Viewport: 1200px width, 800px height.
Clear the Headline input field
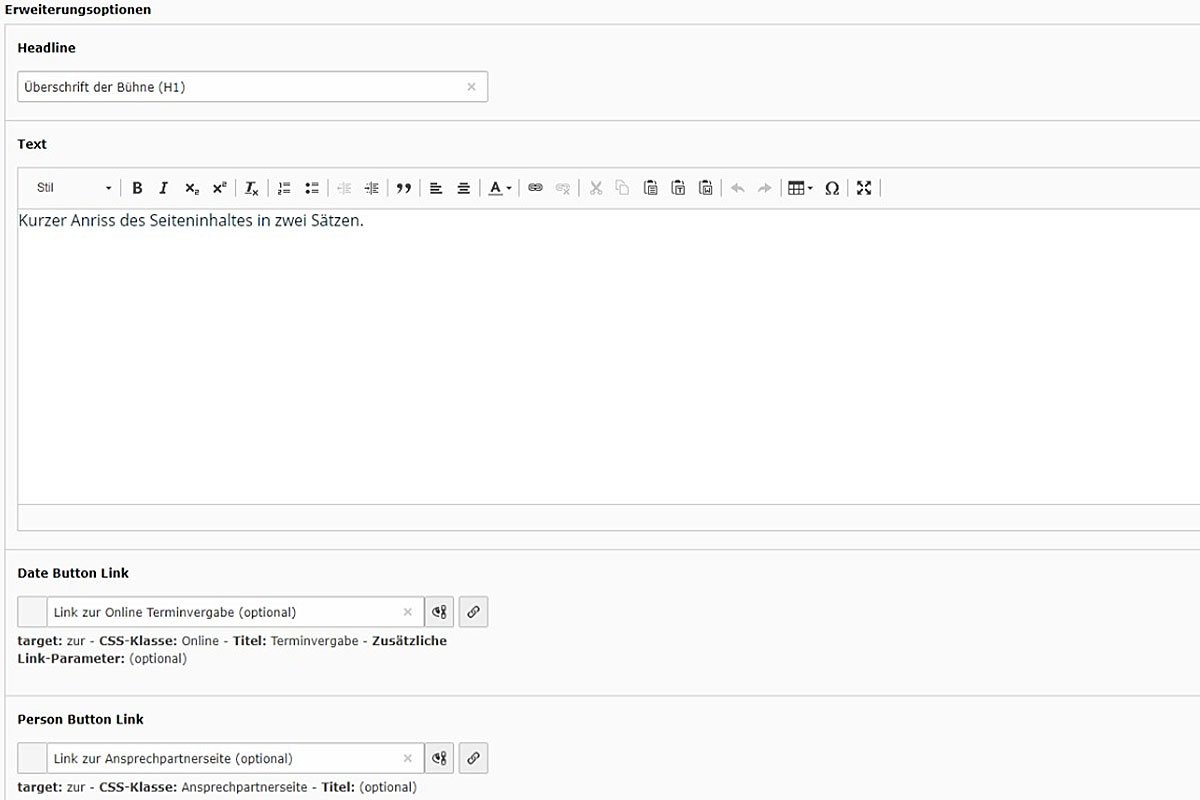pos(471,87)
